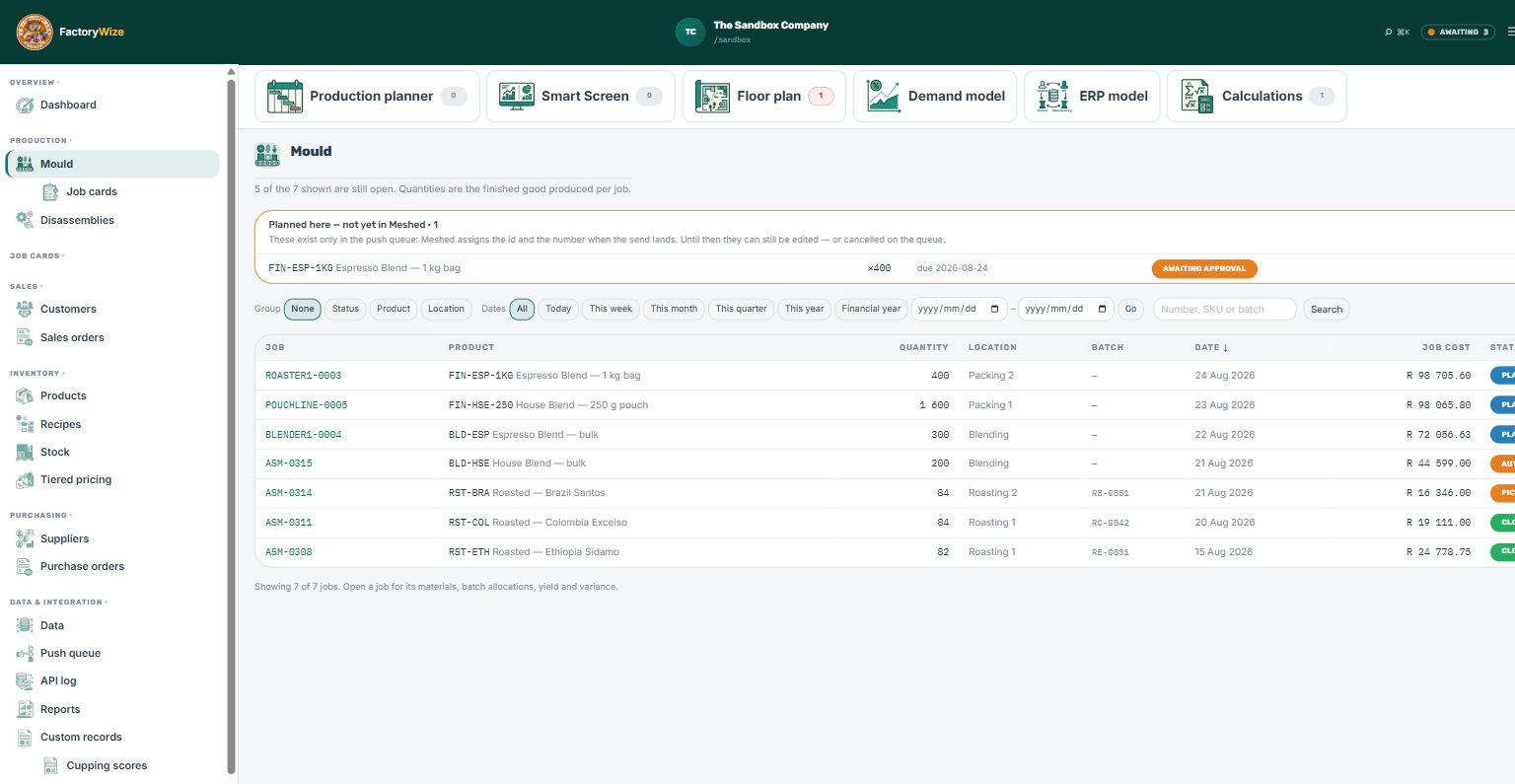This screenshot has width=1515, height=784.
Task: Click the Floor plan layout icon
Action: point(712,96)
